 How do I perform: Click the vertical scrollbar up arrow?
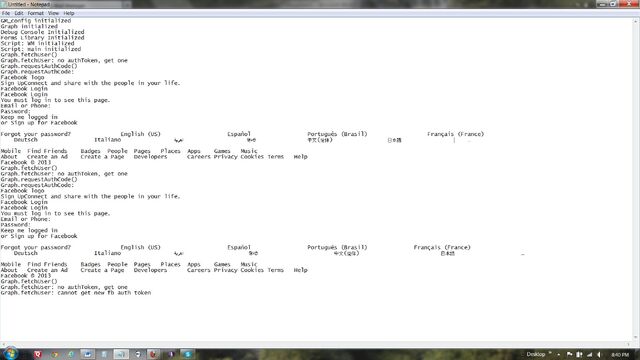pyautogui.click(x=636, y=21)
